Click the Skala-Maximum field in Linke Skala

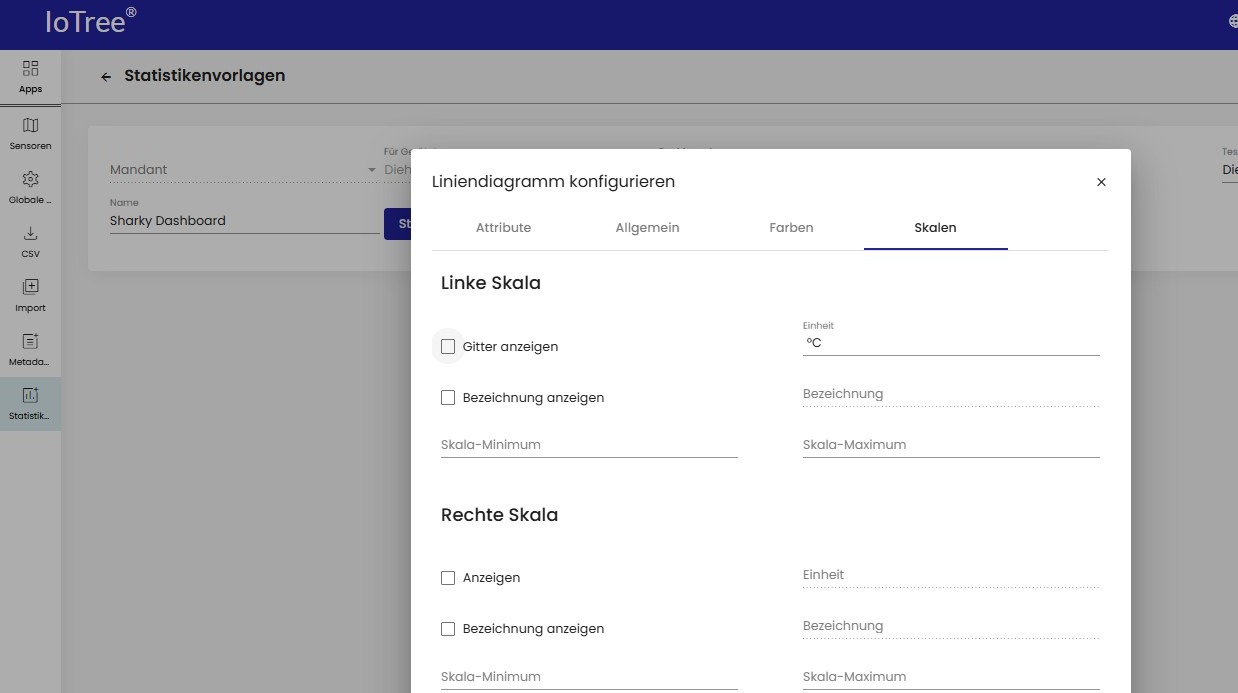pos(950,445)
